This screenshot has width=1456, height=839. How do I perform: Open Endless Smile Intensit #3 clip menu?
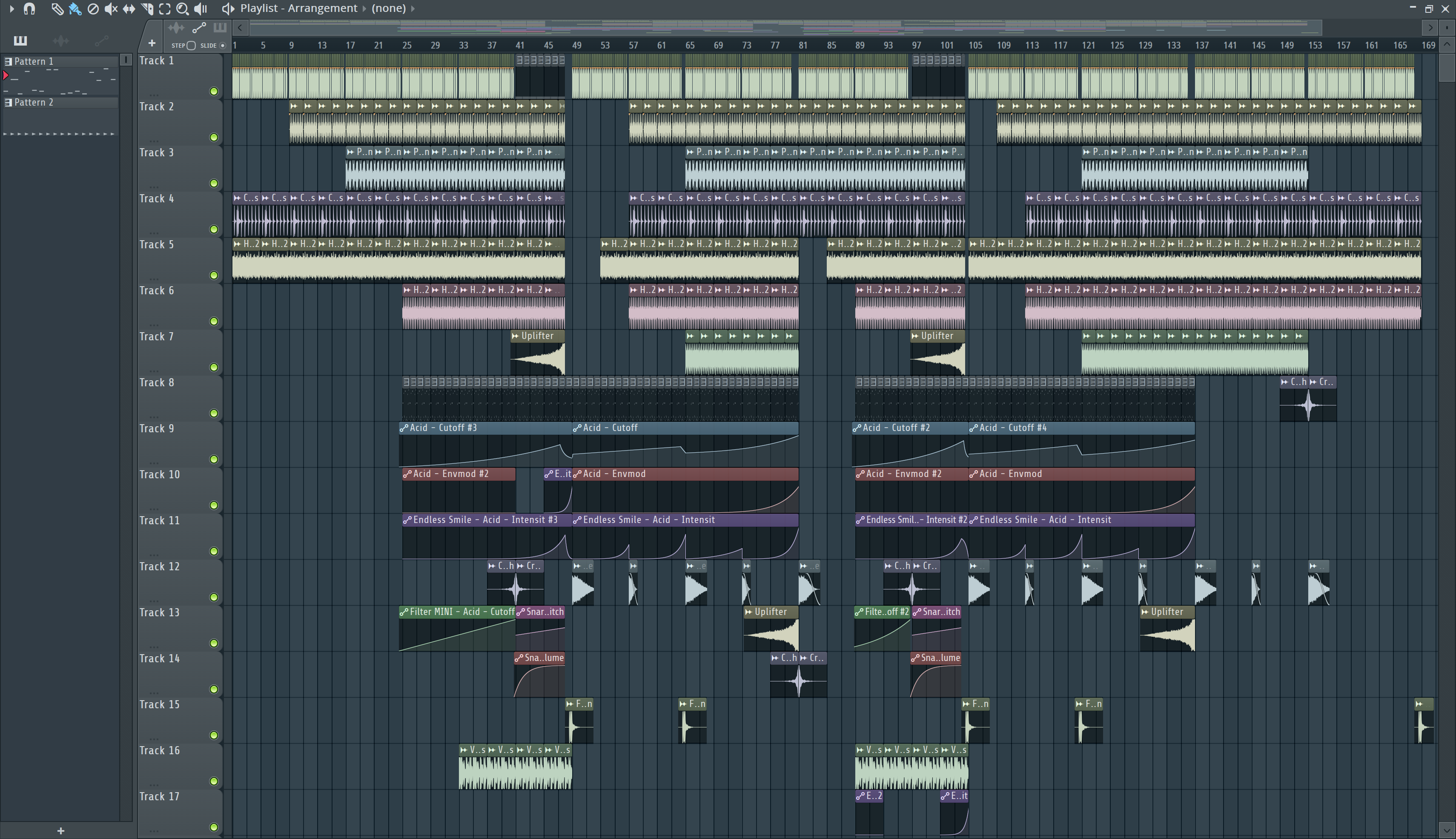(x=407, y=520)
